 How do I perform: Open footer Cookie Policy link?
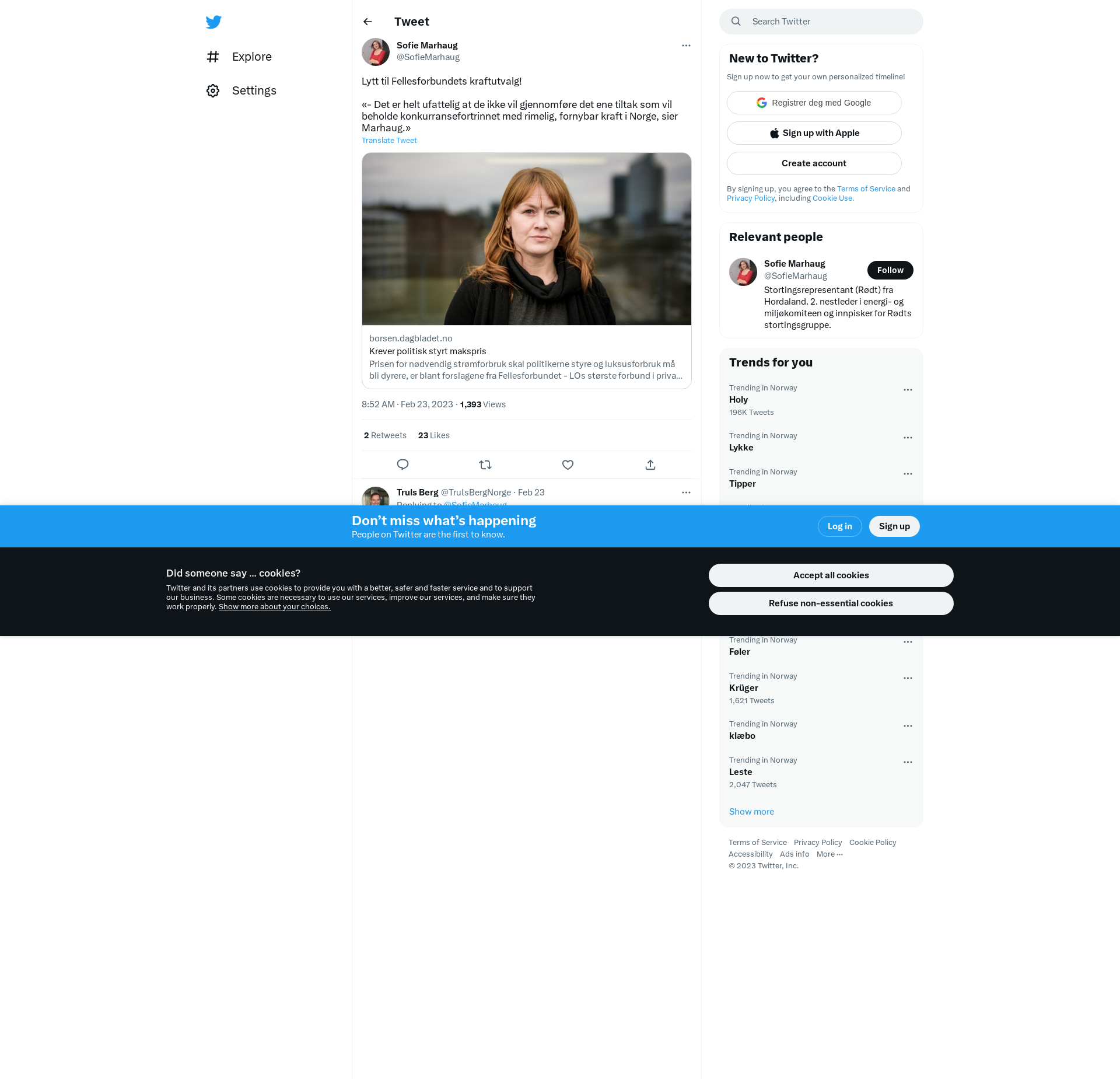pyautogui.click(x=873, y=843)
